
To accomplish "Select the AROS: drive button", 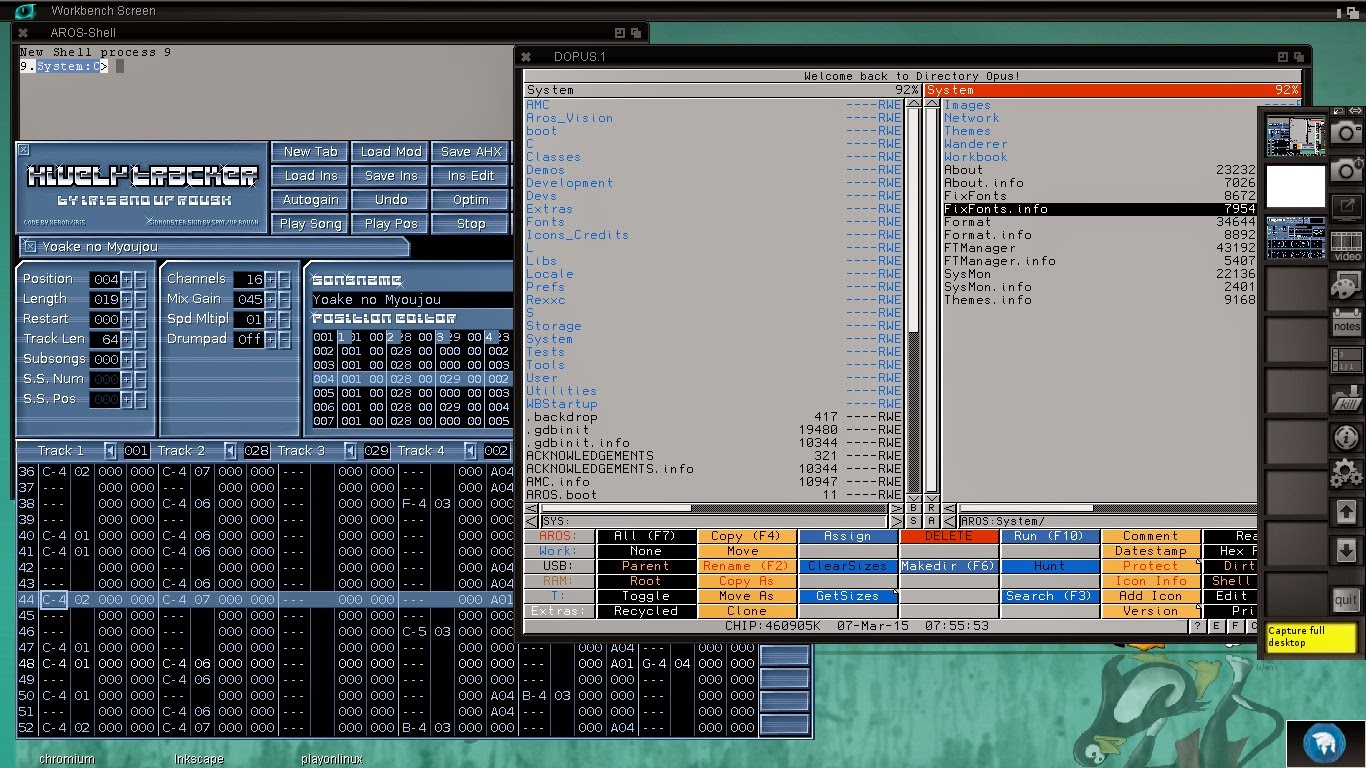I will 559,536.
